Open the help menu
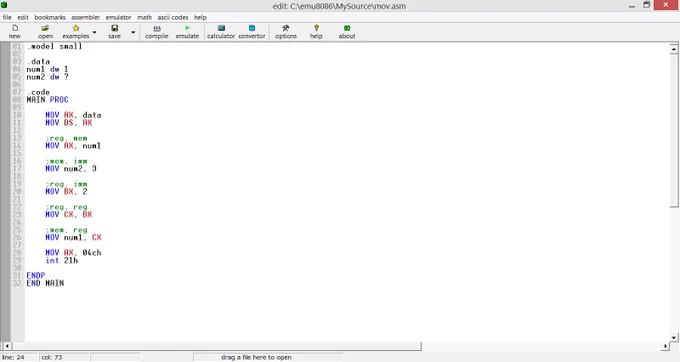 click(x=200, y=17)
